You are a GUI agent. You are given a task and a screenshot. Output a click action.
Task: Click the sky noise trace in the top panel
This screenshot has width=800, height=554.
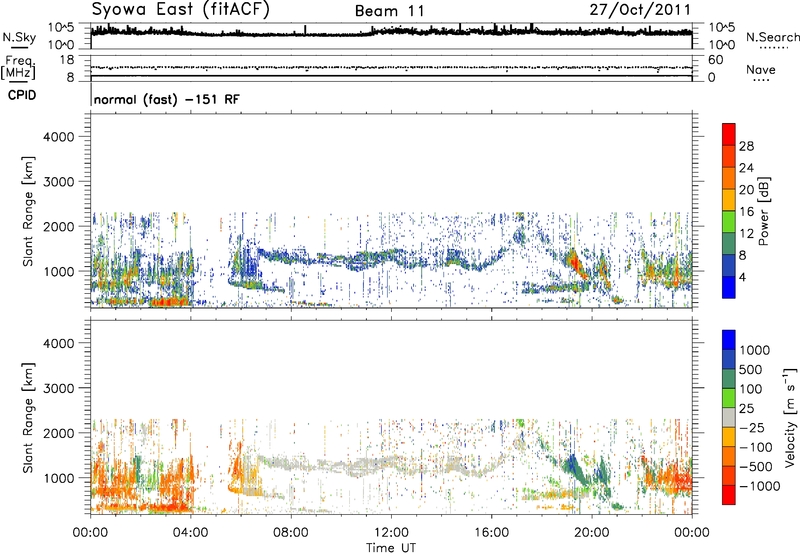tap(391, 32)
